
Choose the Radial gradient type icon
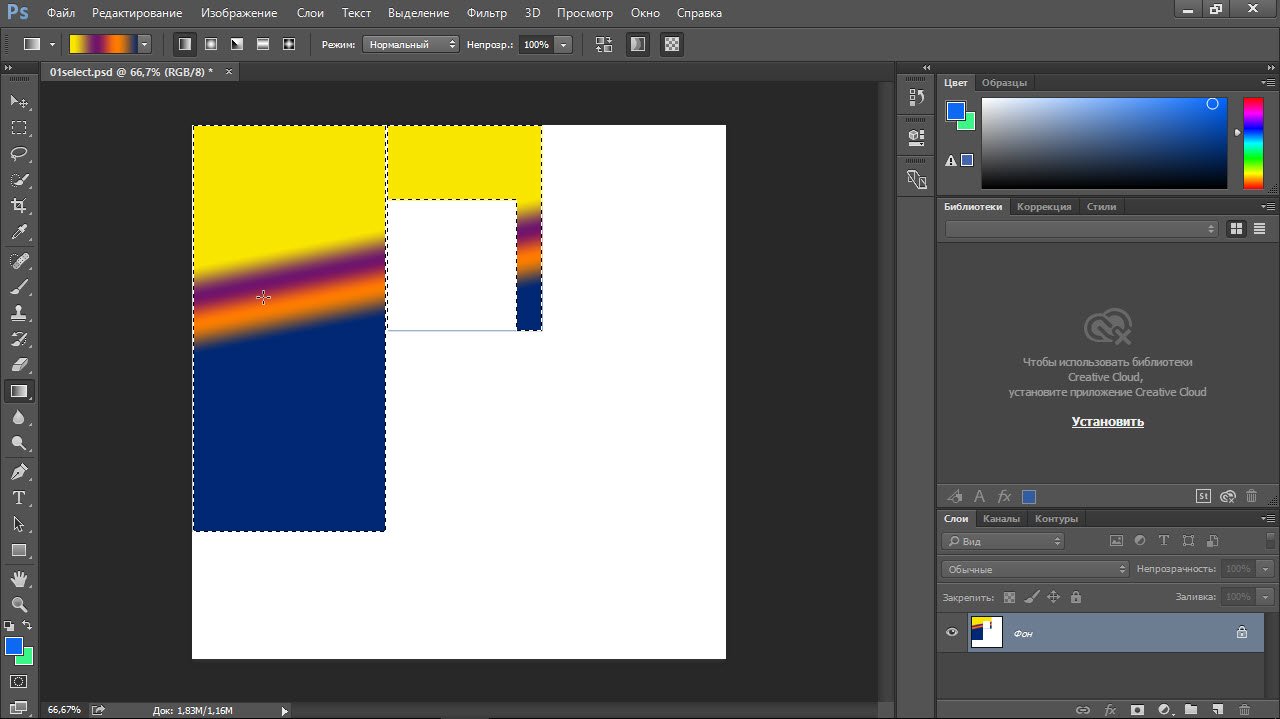211,44
